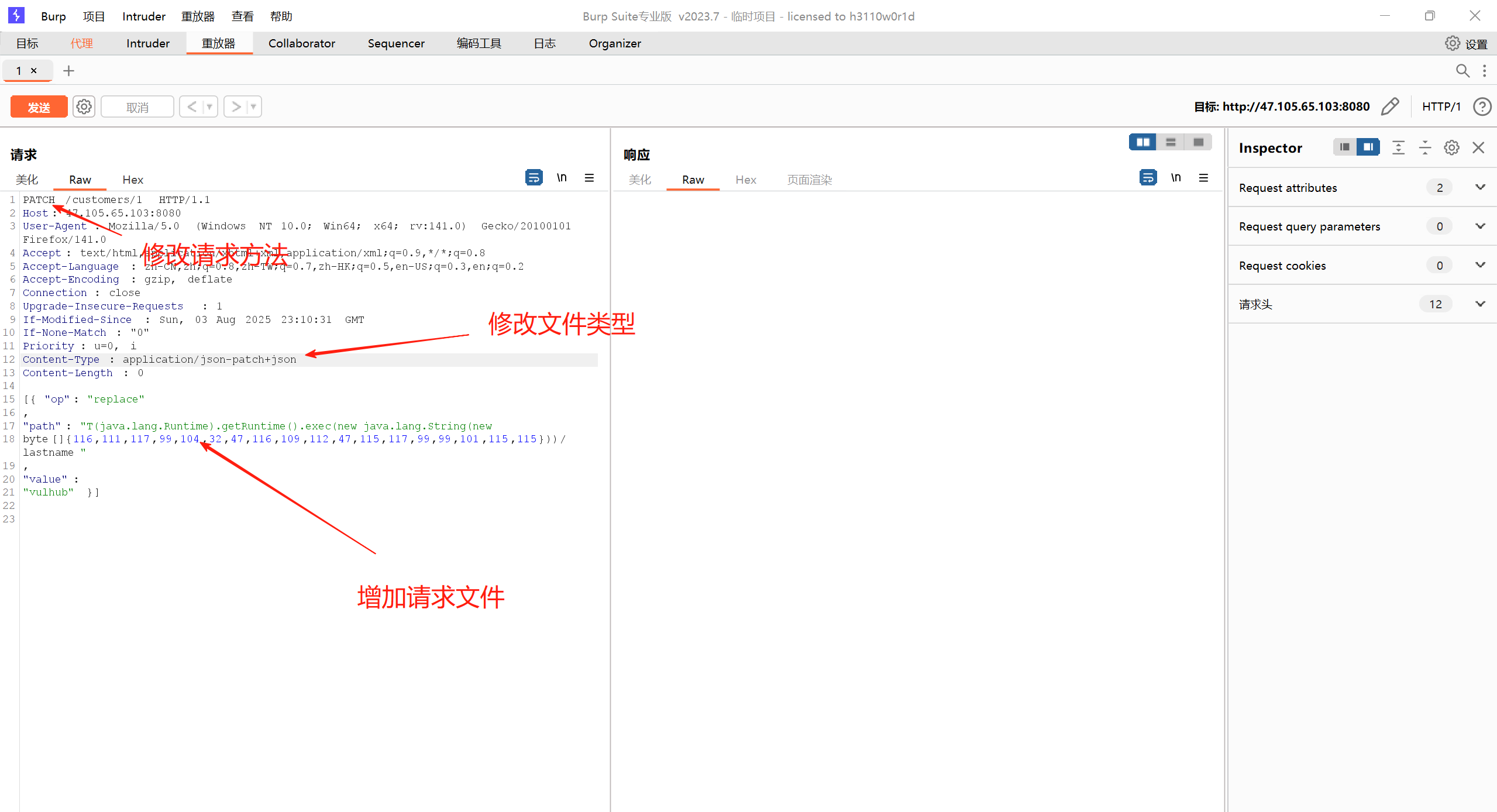The image size is (1497, 812).
Task: Click the 取消 cancel button
Action: [137, 107]
